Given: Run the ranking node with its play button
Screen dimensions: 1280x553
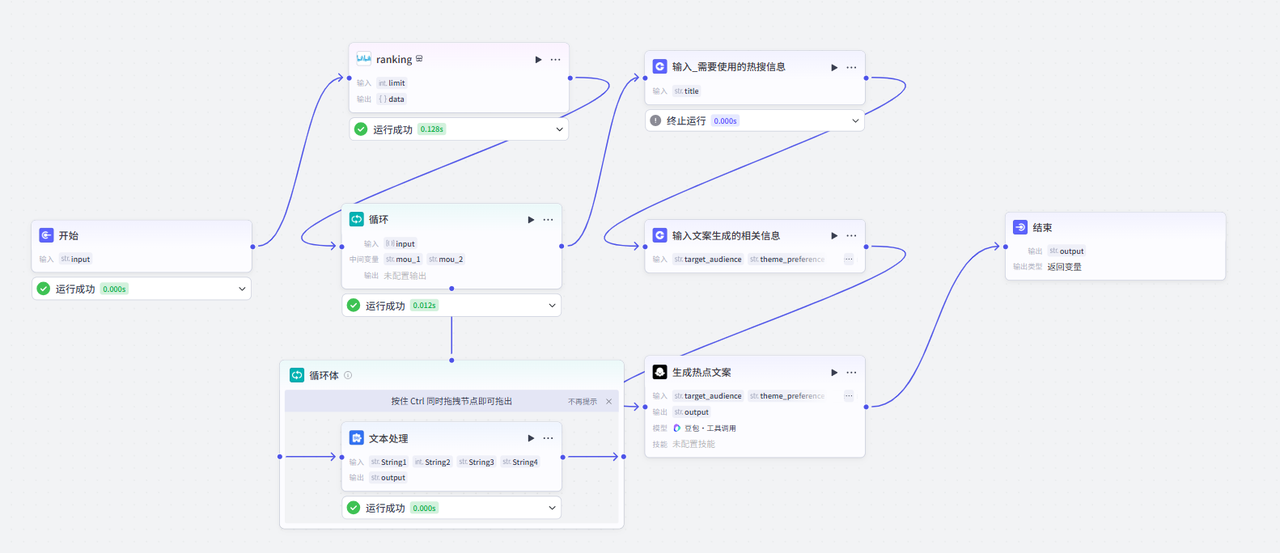Looking at the screenshot, I should (539, 60).
